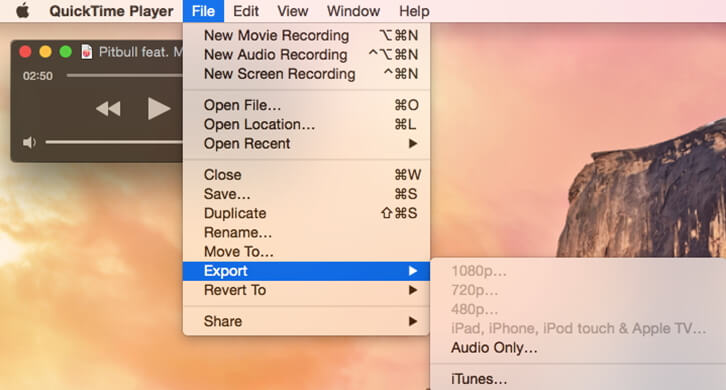Viewport: 726px width, 390px height.
Task: Click the playback progress bar
Action: click(x=125, y=75)
